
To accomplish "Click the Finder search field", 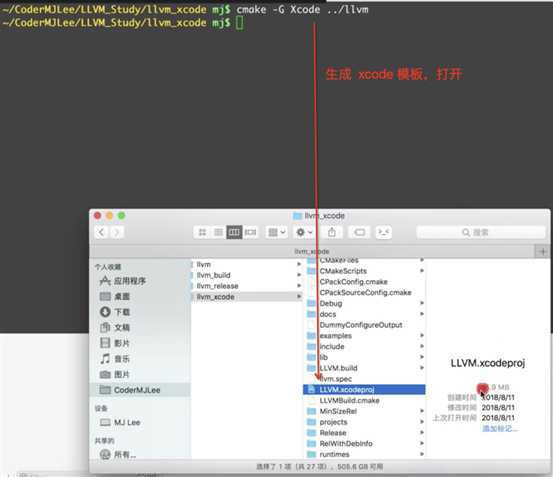I will point(481,232).
